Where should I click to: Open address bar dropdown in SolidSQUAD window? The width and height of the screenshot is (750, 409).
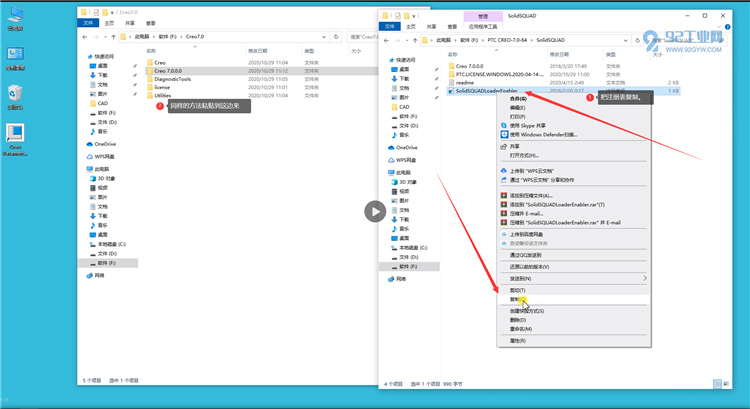point(625,40)
